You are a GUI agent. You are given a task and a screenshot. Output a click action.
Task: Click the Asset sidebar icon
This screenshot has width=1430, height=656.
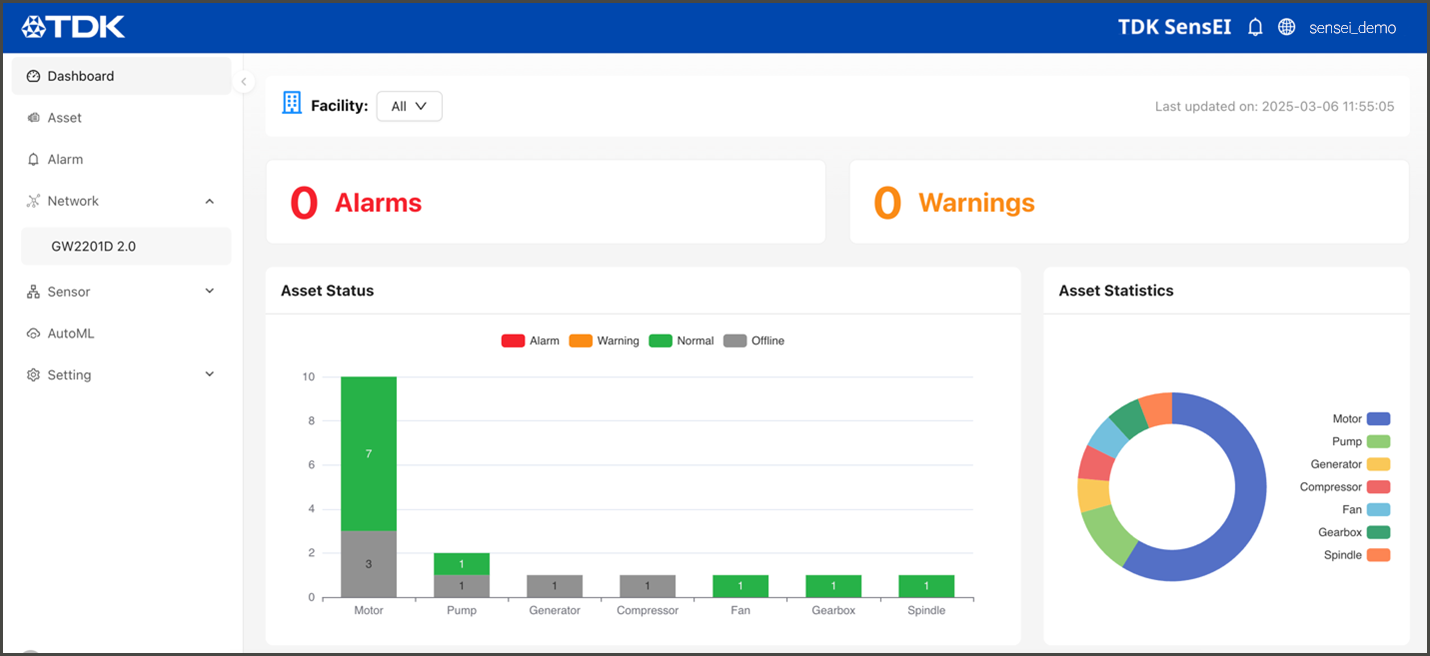pyautogui.click(x=33, y=118)
